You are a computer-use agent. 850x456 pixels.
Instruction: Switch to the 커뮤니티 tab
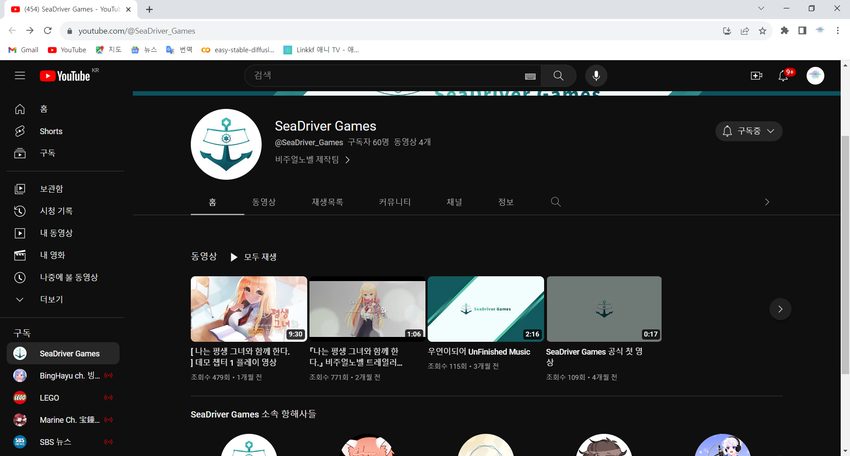395,202
